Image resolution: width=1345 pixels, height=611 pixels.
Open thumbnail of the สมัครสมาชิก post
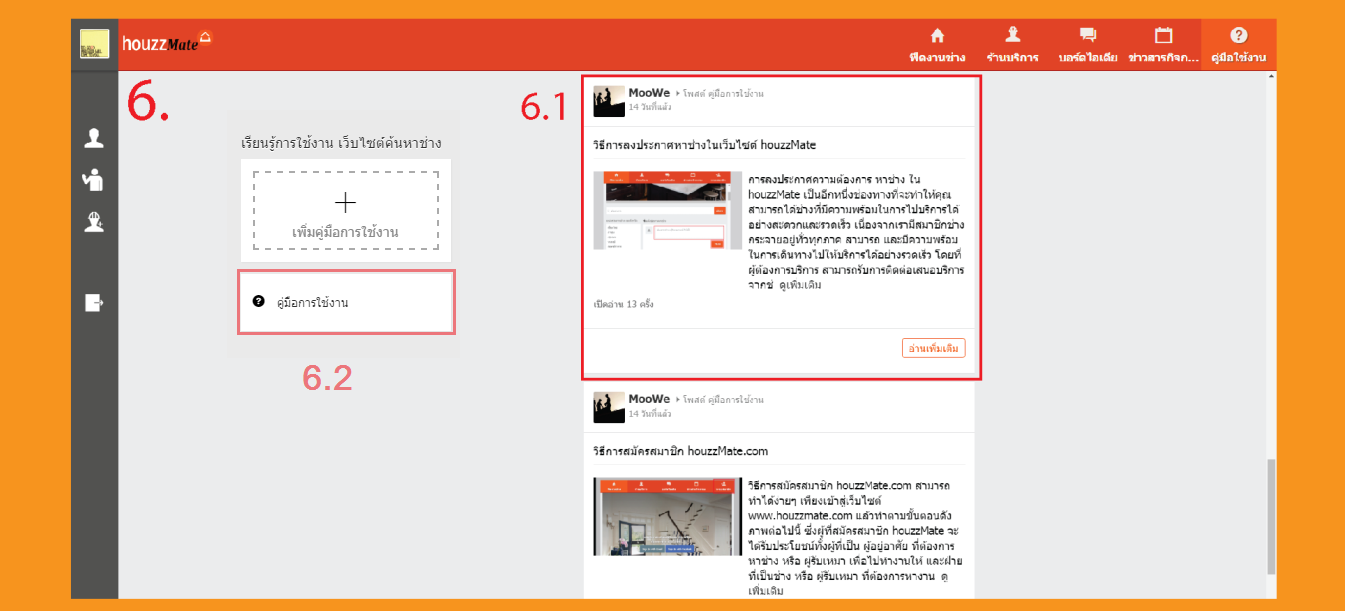[x=667, y=516]
